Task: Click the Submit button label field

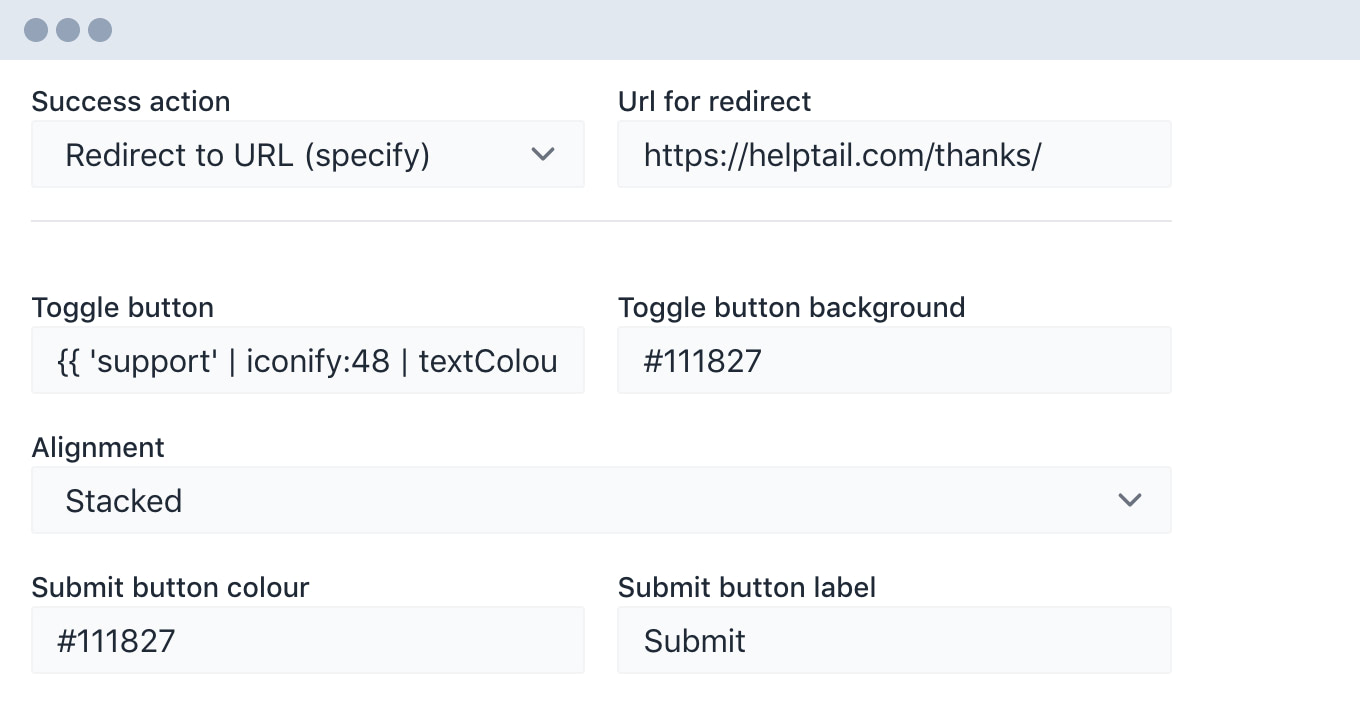Action: (x=894, y=640)
